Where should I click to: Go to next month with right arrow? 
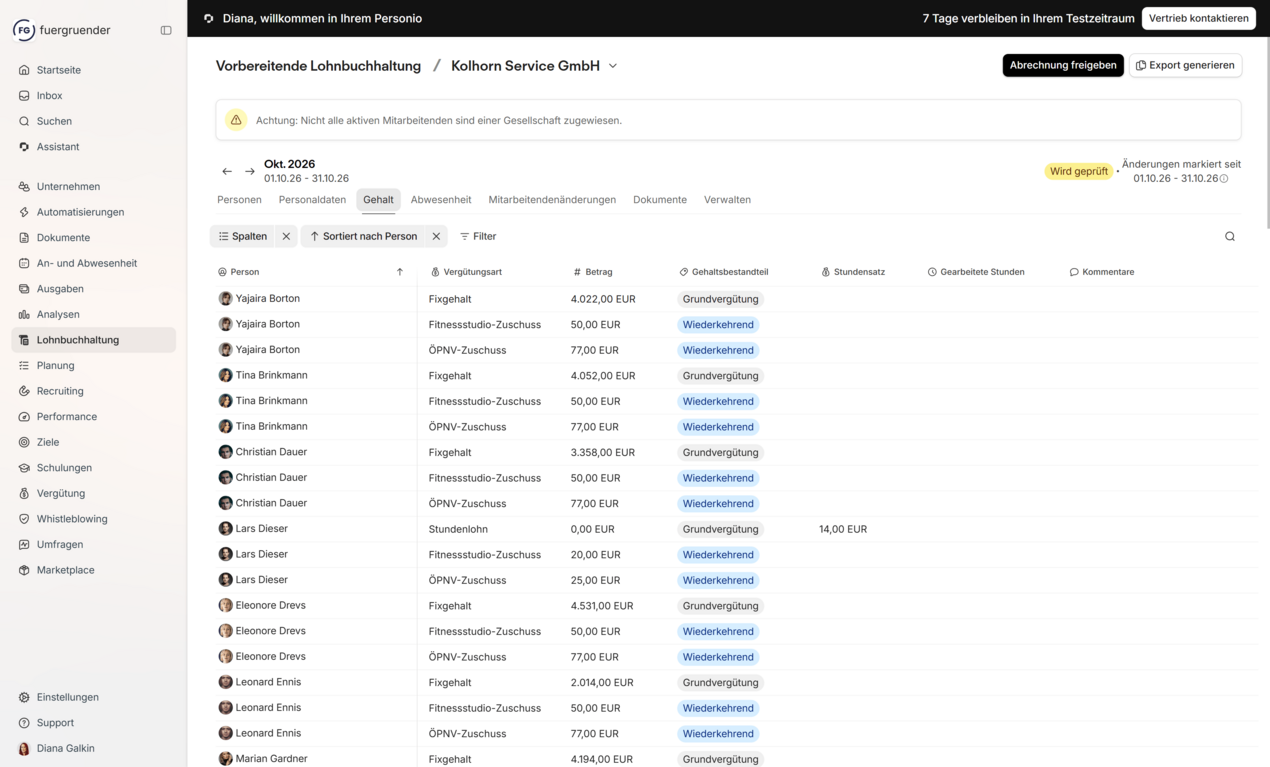point(250,171)
